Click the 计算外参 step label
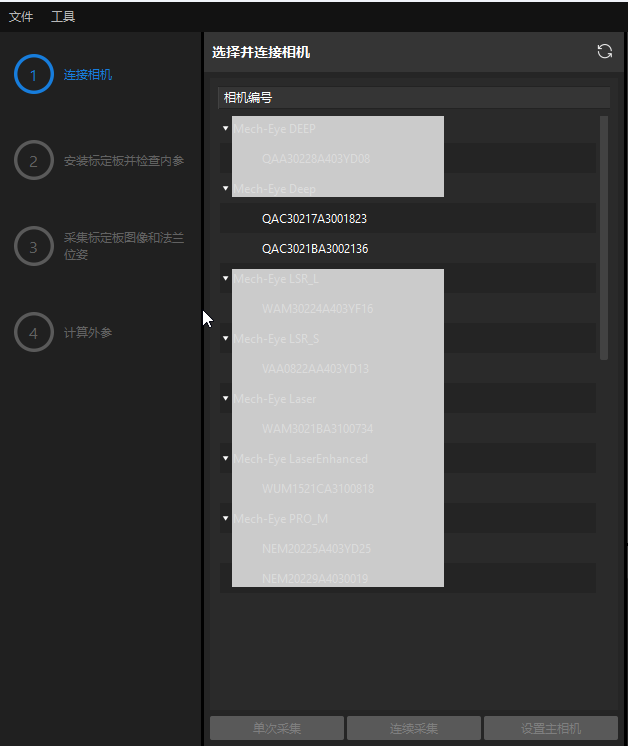This screenshot has width=628, height=746. pos(88,333)
